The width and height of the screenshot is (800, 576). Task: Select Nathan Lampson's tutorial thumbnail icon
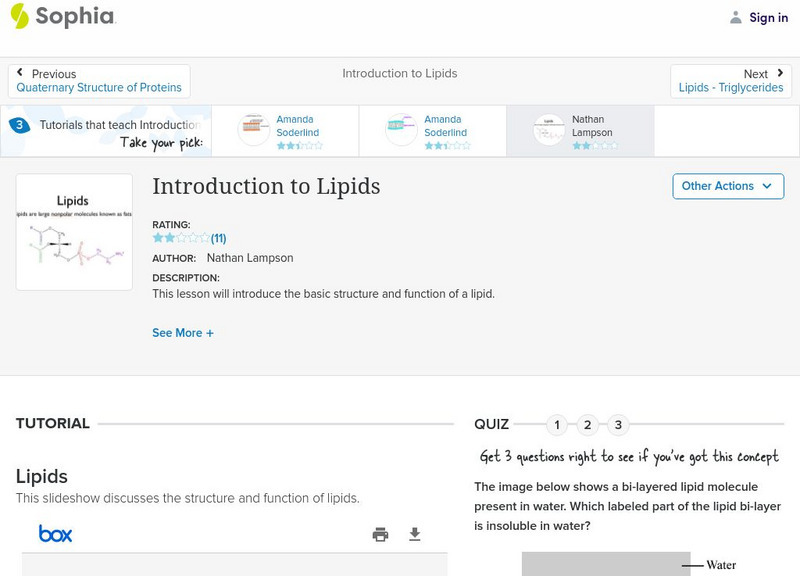[x=548, y=130]
